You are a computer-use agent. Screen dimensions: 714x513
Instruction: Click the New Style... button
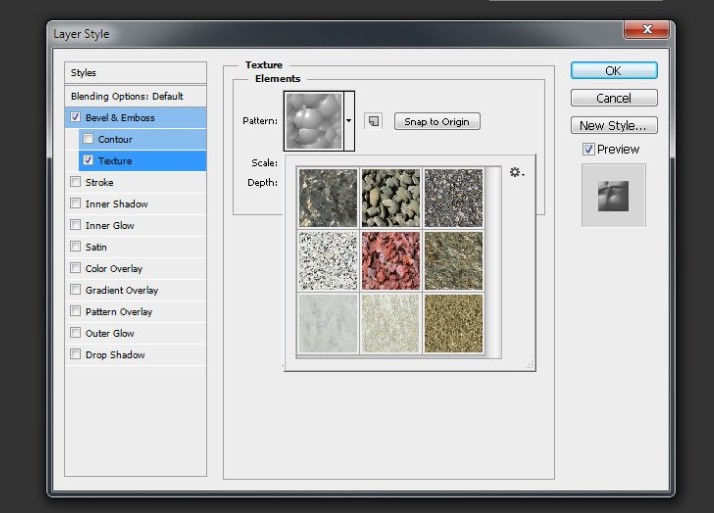coord(614,126)
